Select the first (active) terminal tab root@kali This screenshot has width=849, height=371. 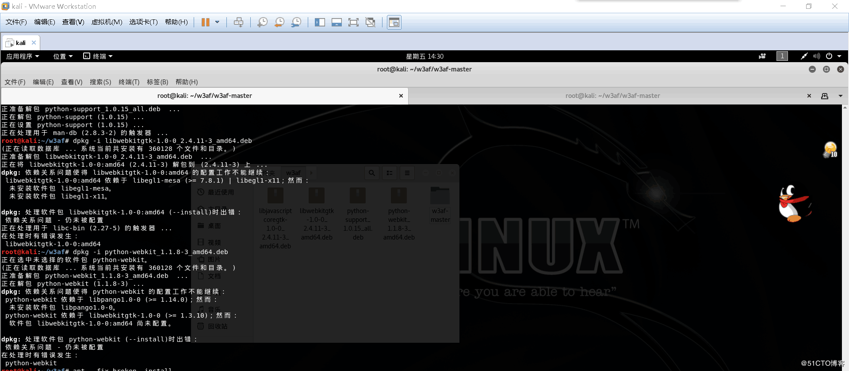204,95
